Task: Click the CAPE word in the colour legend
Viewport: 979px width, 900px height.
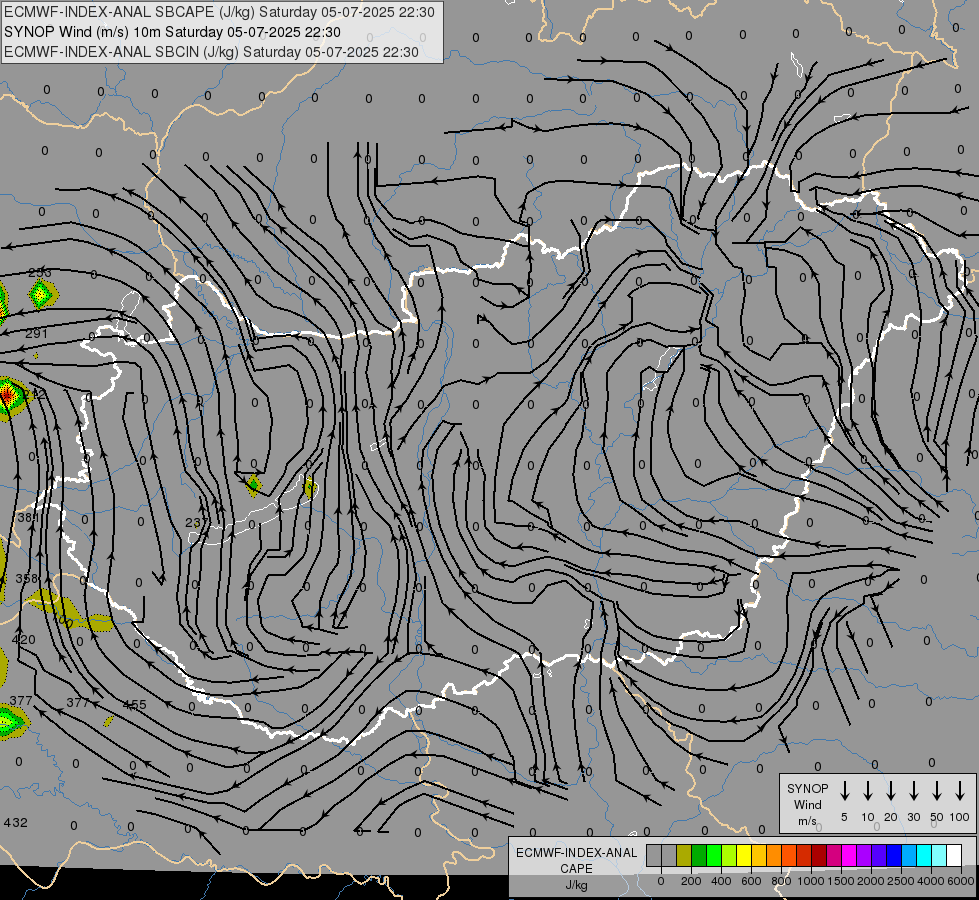Action: tap(576, 869)
